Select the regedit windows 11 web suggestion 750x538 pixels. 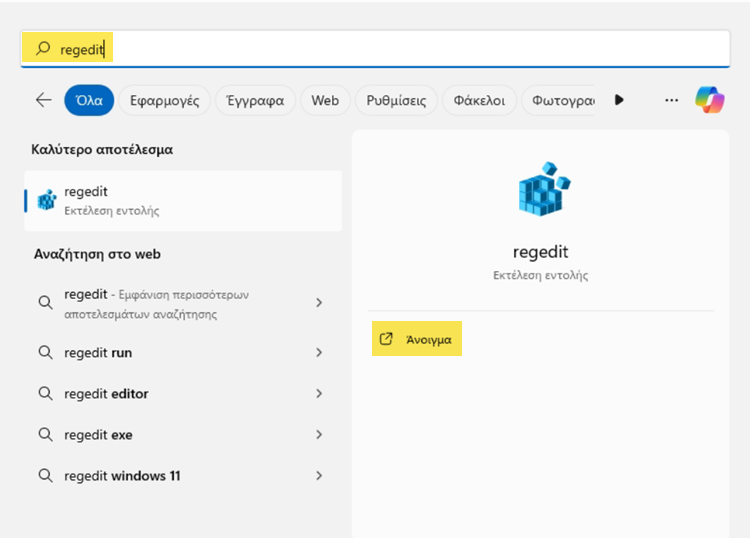(181, 476)
